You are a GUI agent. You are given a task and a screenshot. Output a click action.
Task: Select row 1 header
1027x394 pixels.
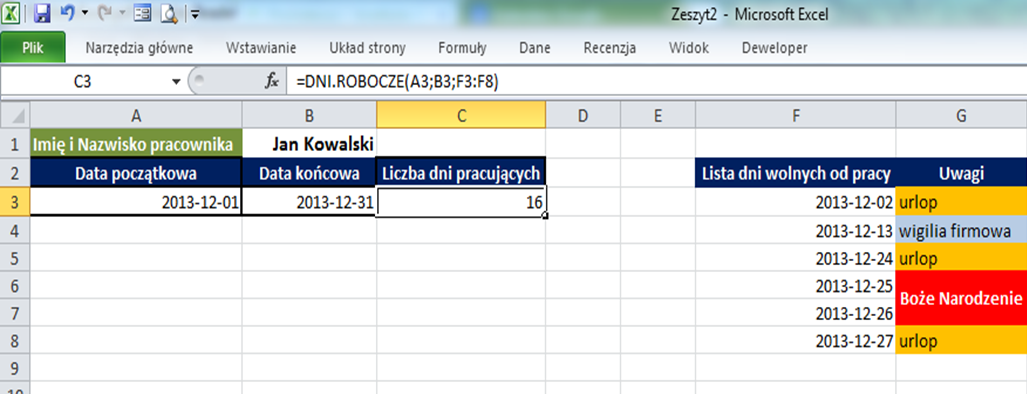(x=15, y=144)
